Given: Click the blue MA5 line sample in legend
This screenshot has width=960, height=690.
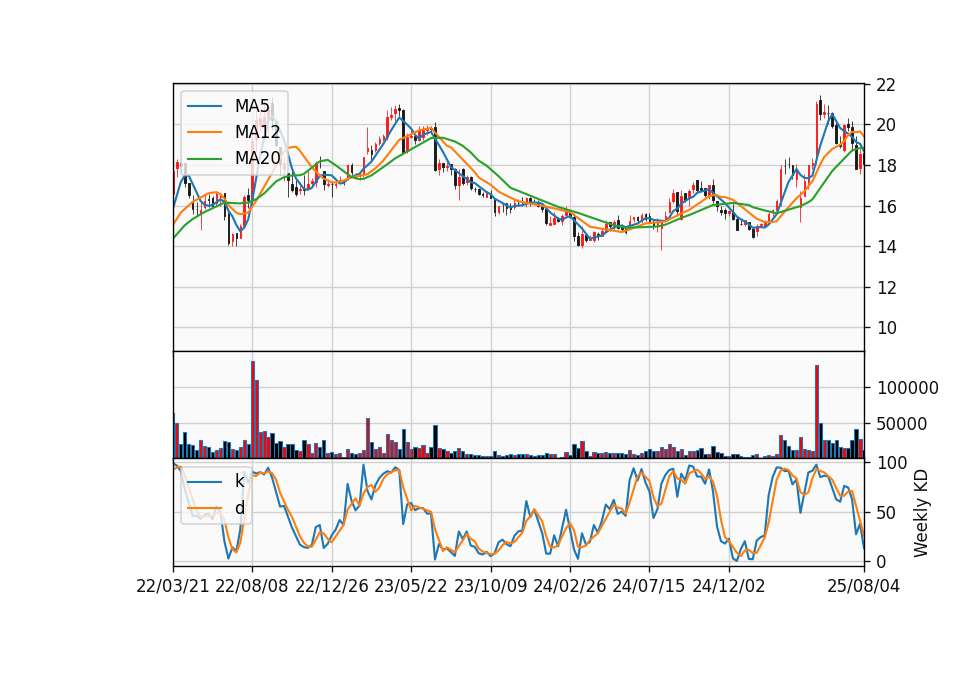Looking at the screenshot, I should tap(204, 107).
